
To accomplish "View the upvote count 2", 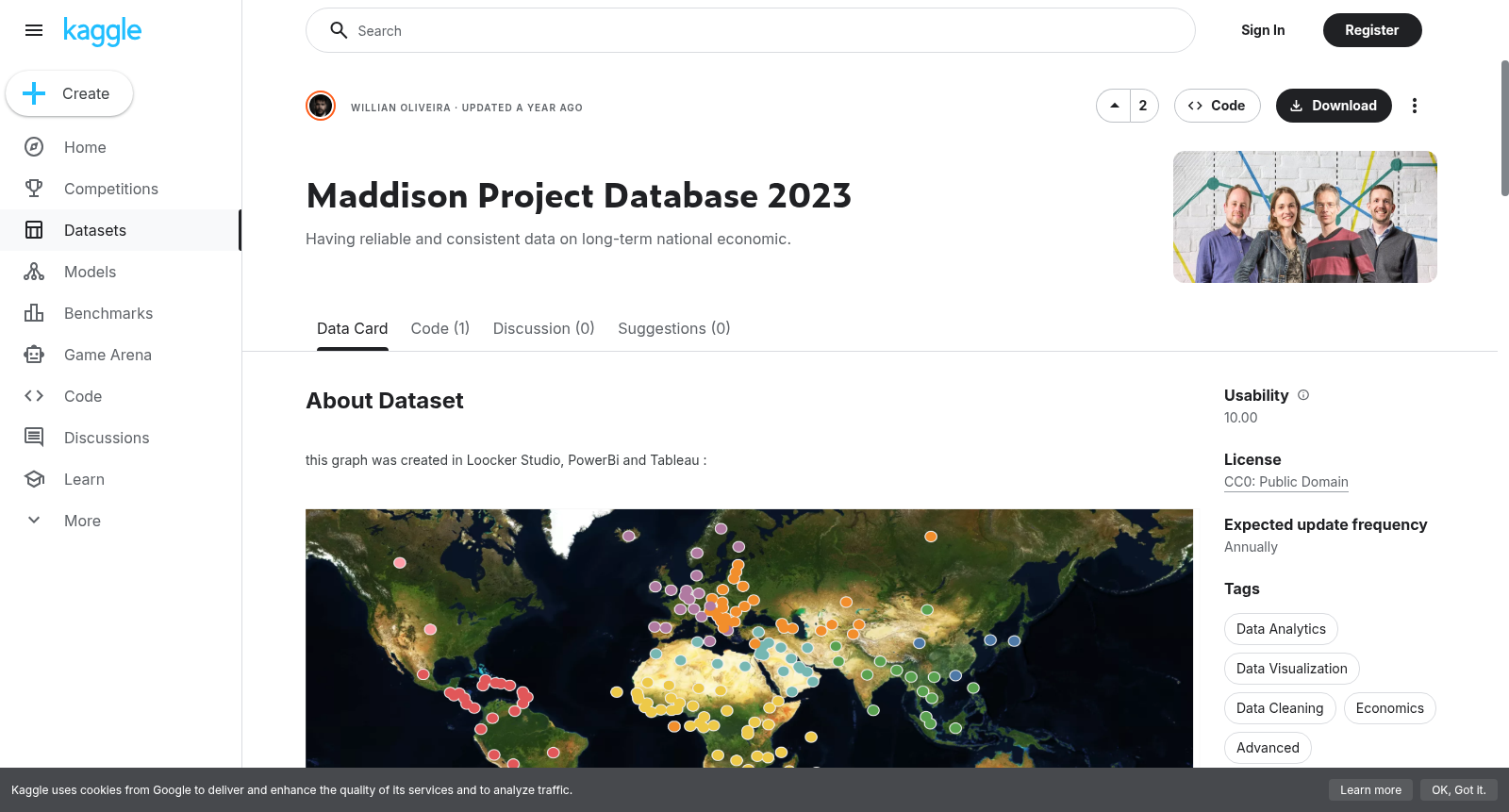I will point(1143,106).
